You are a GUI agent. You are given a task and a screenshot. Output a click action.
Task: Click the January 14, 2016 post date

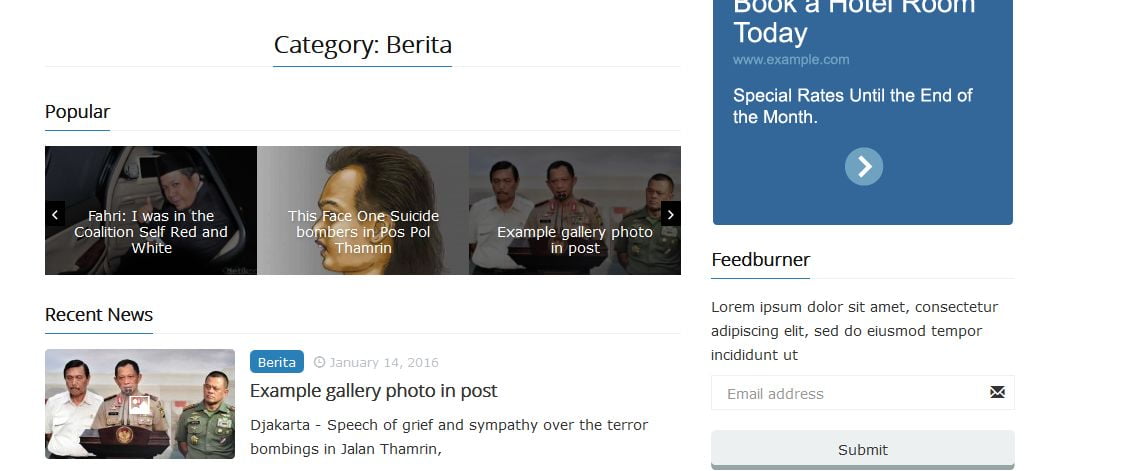point(384,363)
